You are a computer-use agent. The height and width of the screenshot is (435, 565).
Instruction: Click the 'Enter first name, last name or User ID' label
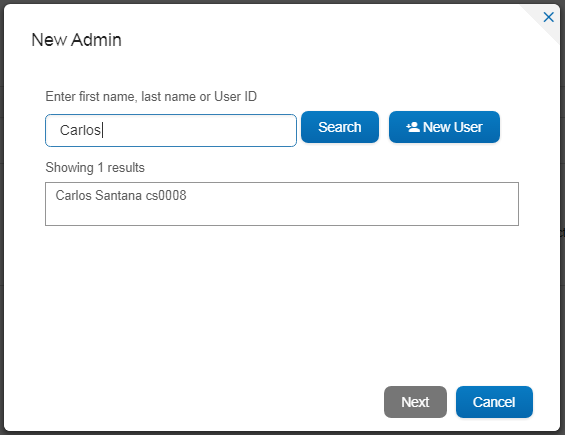[151, 97]
